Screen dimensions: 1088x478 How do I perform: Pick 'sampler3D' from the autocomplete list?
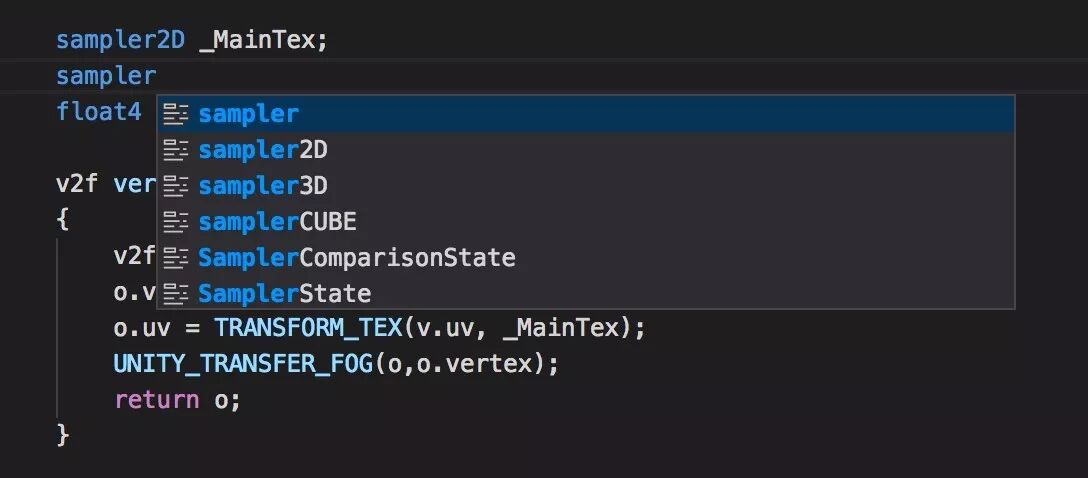[x=263, y=186]
